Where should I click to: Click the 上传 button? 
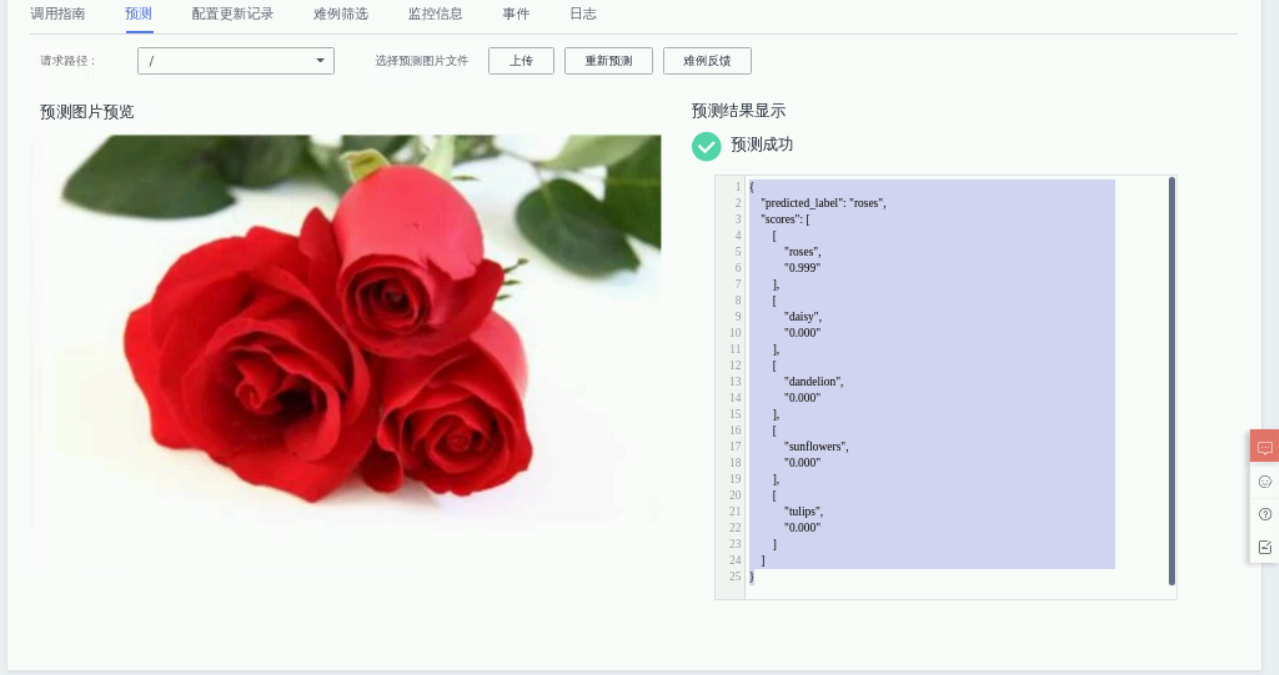coord(521,61)
